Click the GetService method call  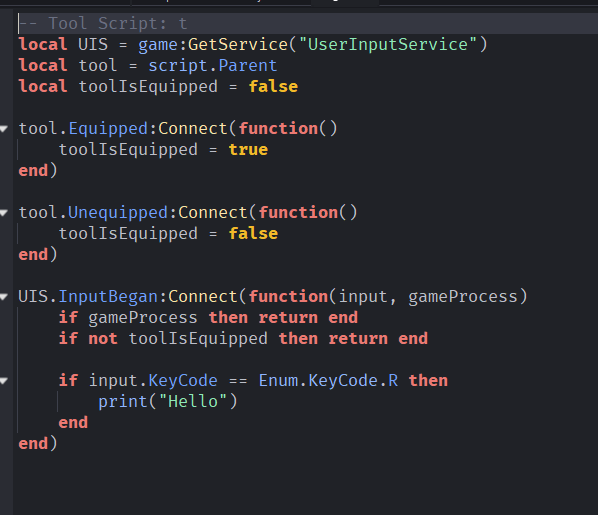point(238,45)
